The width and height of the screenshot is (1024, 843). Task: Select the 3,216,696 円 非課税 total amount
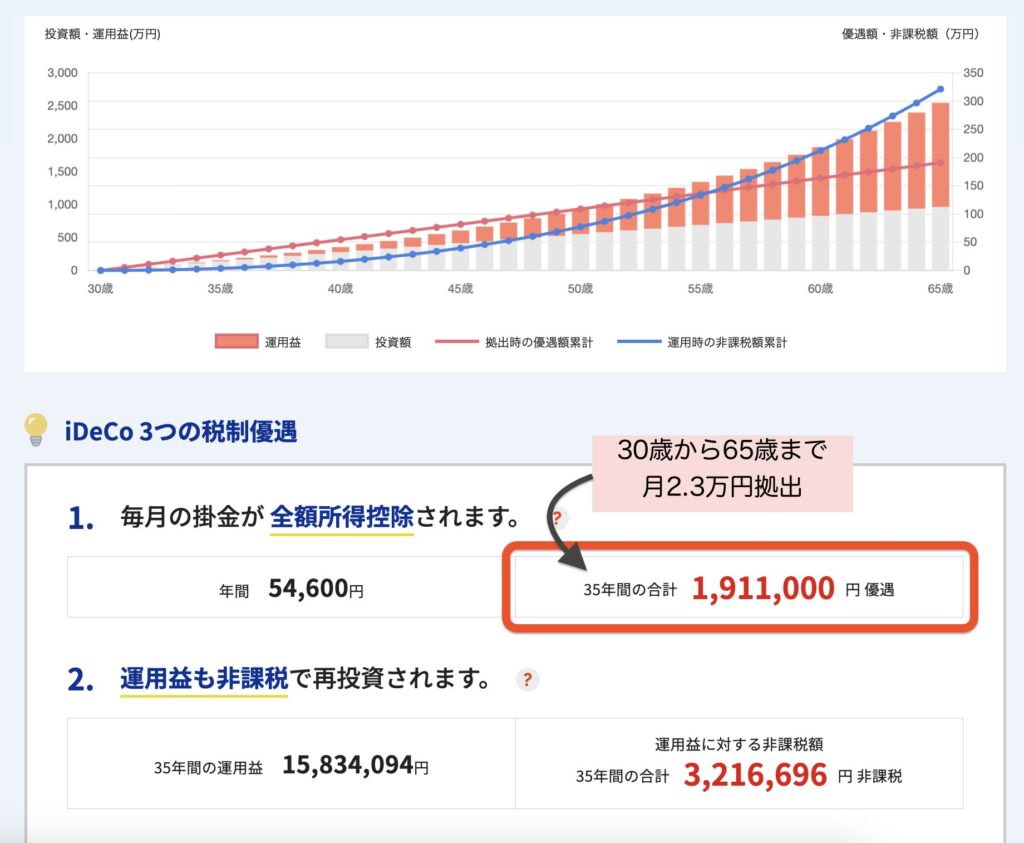tap(755, 774)
